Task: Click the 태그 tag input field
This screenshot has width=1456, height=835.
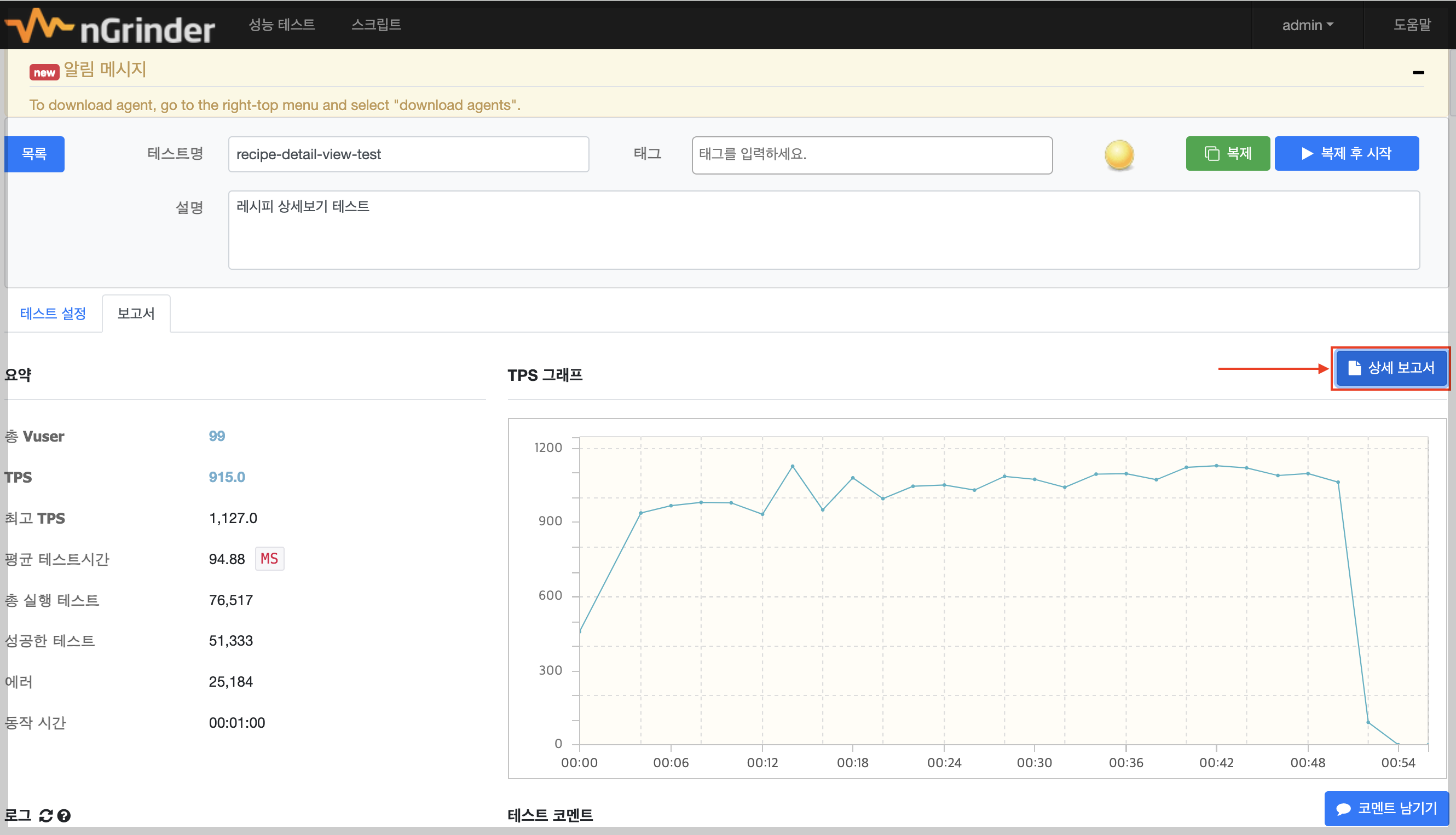Action: [871, 154]
